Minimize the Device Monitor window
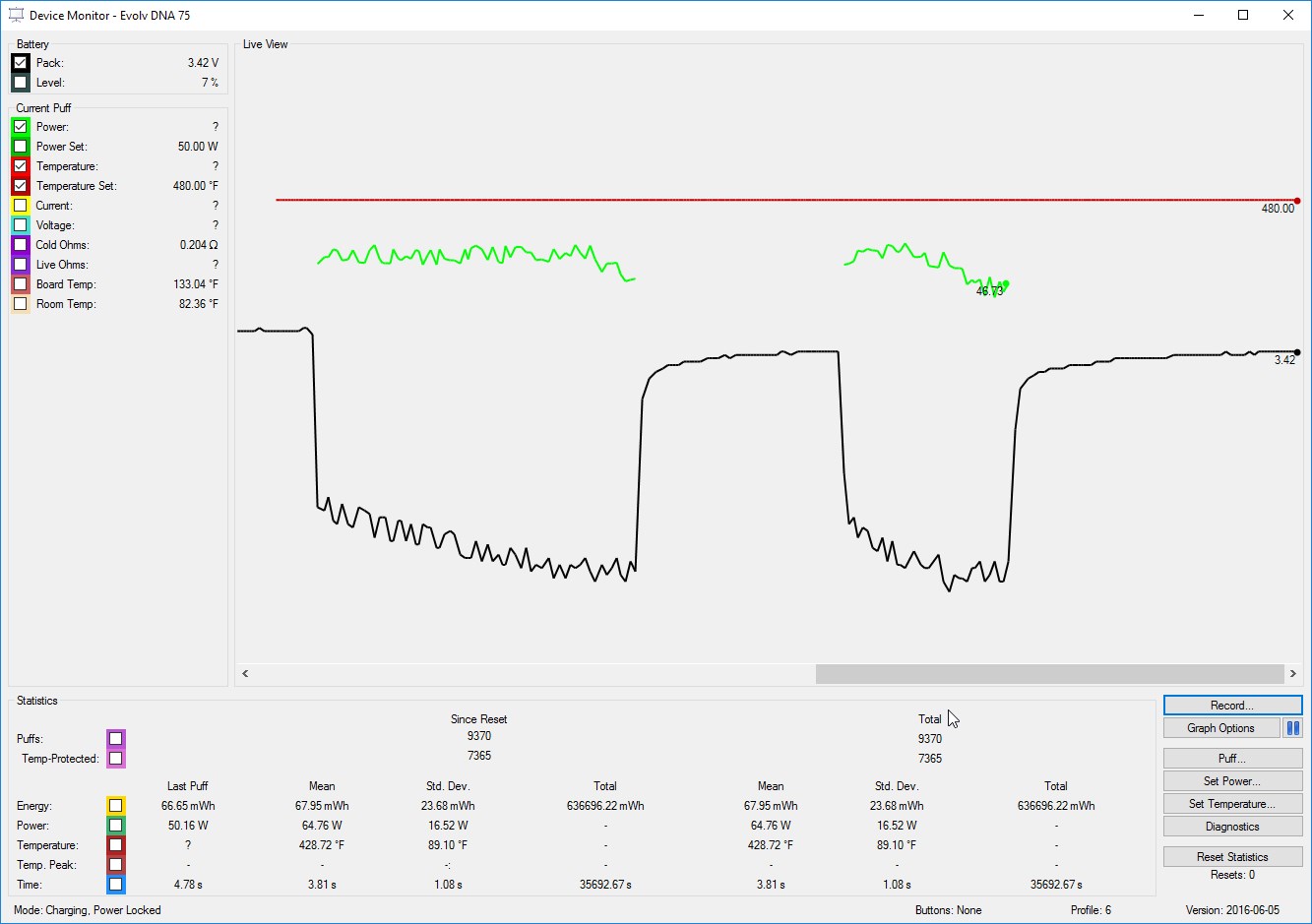1312x924 pixels. pos(1200,15)
